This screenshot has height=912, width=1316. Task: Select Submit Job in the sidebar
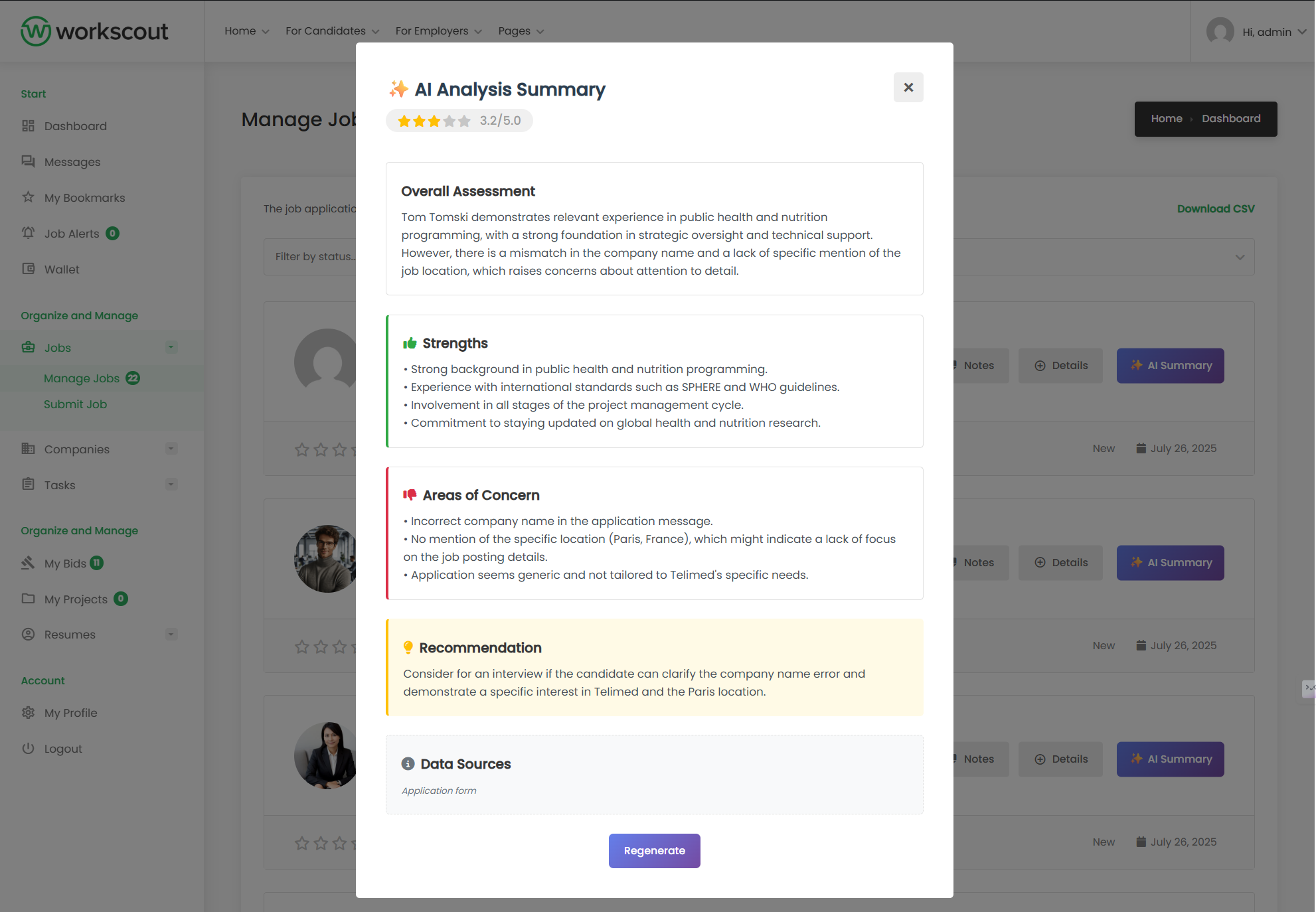(75, 404)
